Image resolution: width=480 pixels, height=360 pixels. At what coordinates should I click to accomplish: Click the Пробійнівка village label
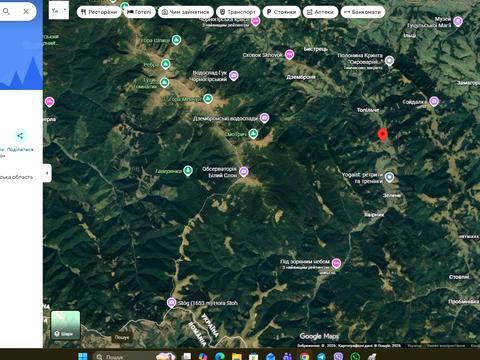click(x=463, y=301)
